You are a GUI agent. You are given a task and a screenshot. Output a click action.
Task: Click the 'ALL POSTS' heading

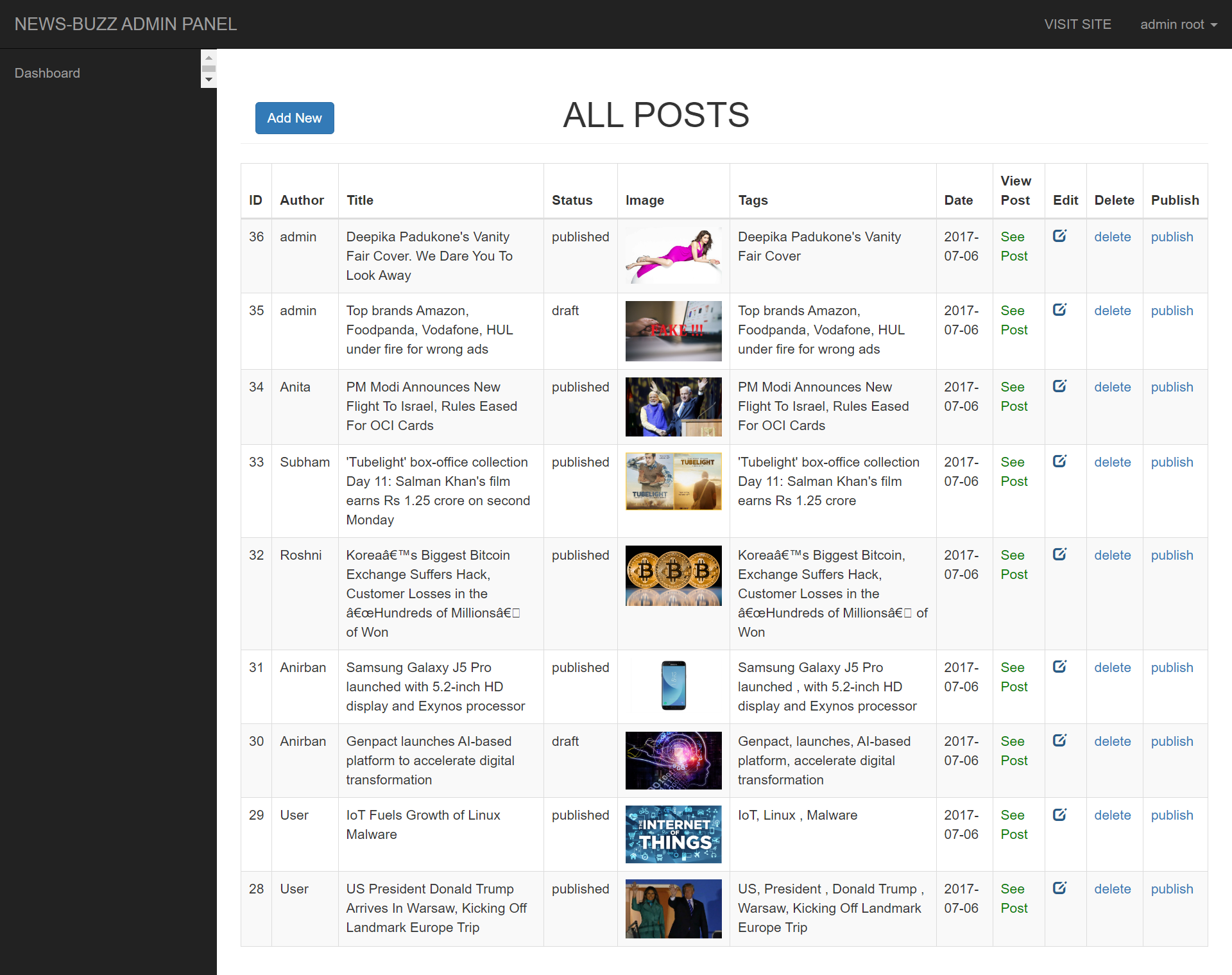tap(656, 116)
